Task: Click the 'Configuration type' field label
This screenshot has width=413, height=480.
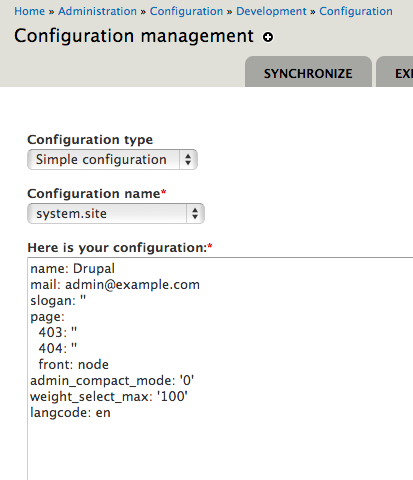Action: click(x=90, y=140)
